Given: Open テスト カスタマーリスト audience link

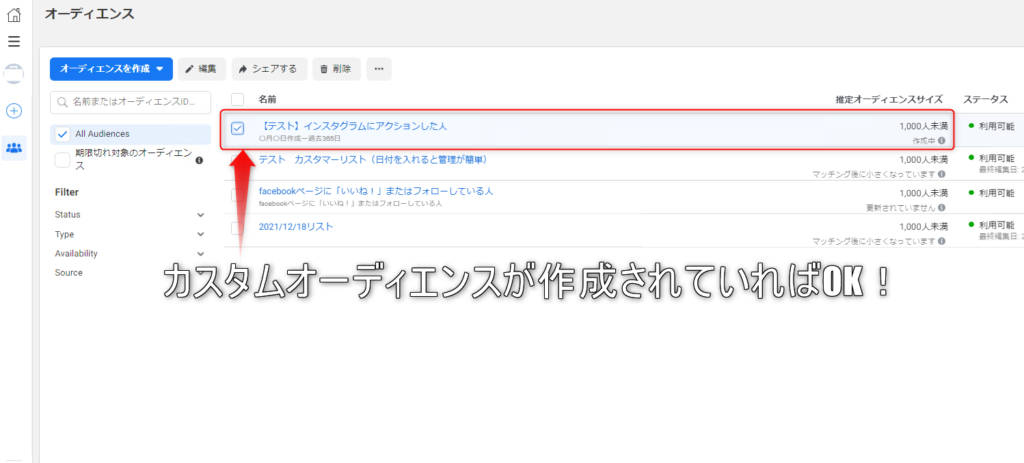Looking at the screenshot, I should point(373,159).
